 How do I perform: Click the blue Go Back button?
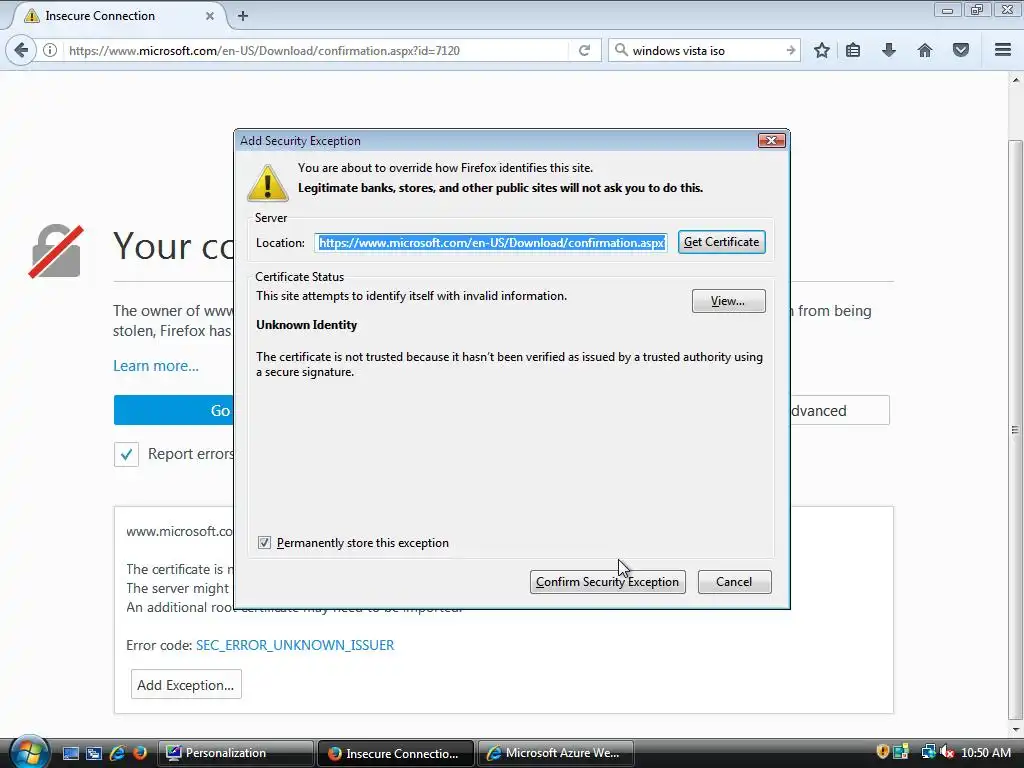pyautogui.click(x=174, y=410)
